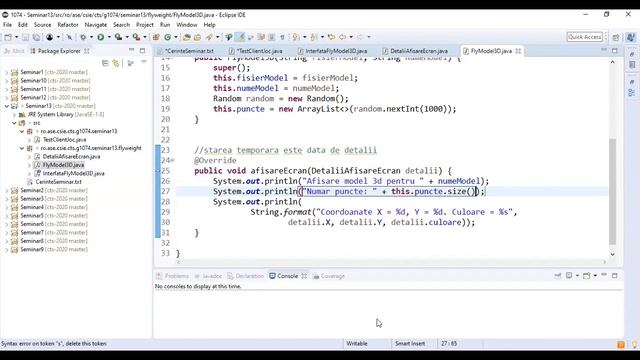Close the FlyModel3D.java editor tab

pos(518,51)
